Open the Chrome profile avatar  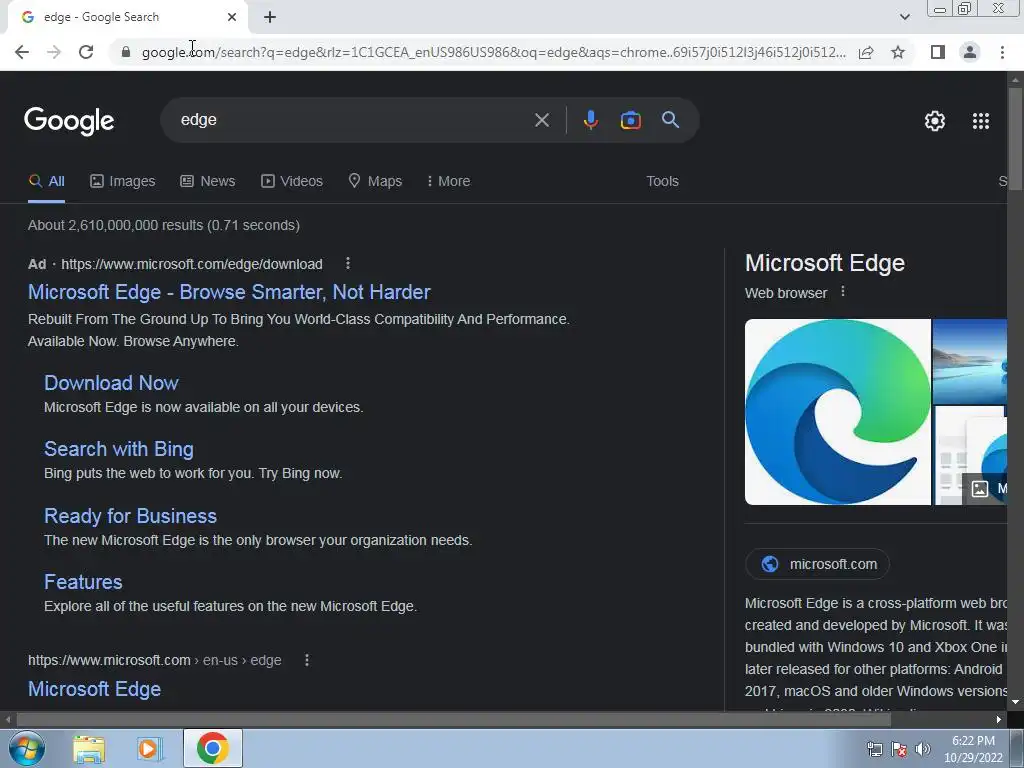point(970,52)
